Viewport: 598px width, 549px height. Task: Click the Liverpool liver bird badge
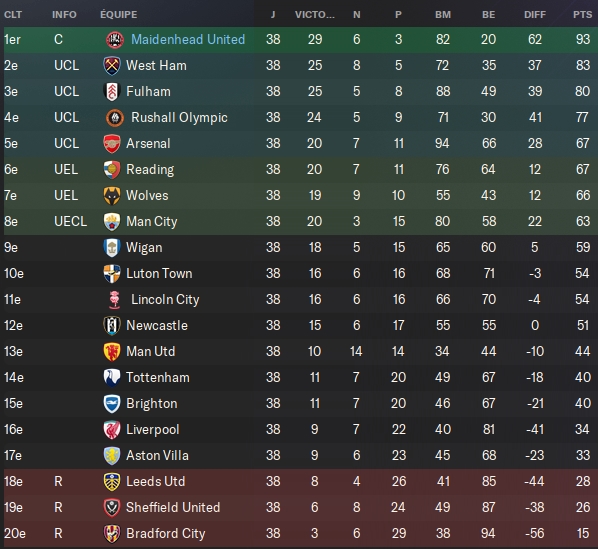tap(112, 430)
